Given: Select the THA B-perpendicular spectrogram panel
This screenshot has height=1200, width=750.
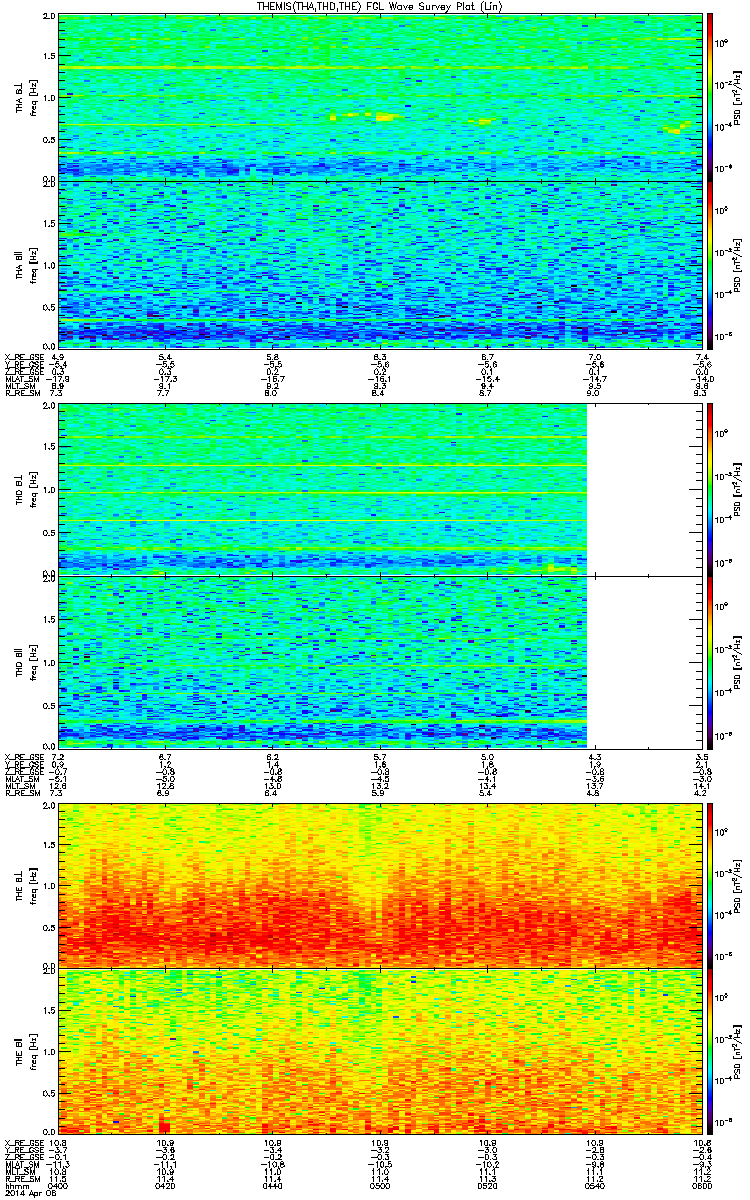Looking at the screenshot, I should coord(379,97).
